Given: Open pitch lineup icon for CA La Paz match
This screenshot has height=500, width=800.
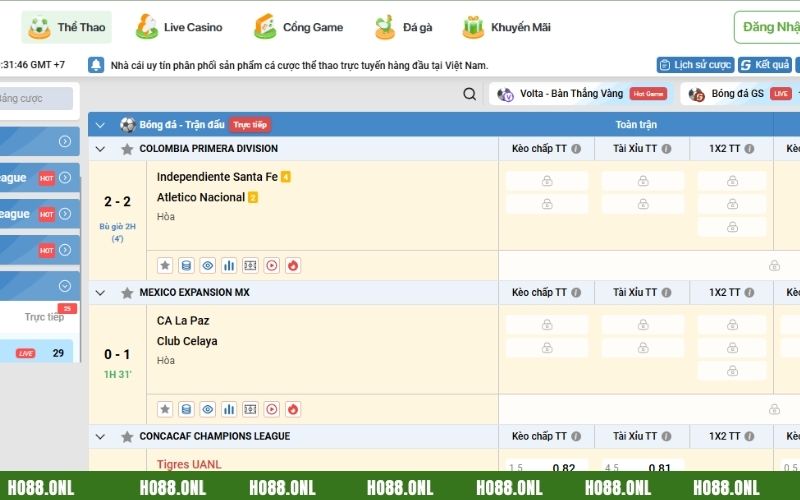Looking at the screenshot, I should coord(250,409).
